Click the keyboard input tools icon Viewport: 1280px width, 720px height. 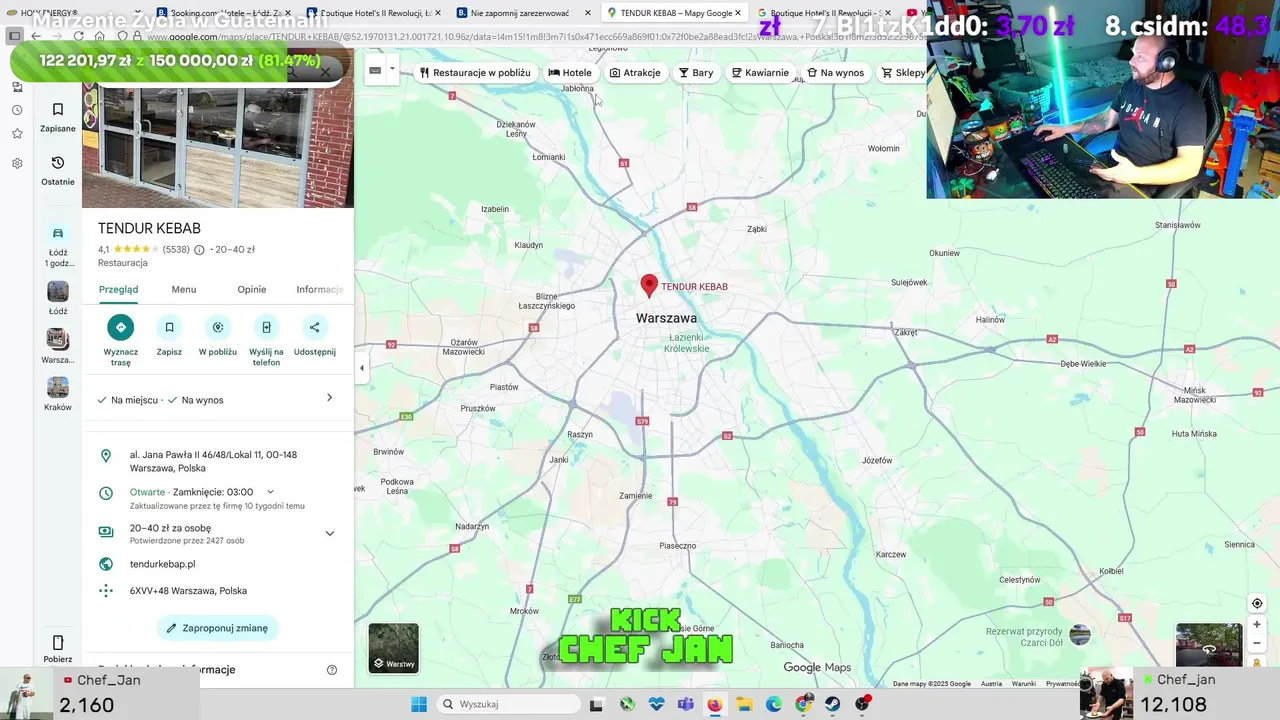coord(375,70)
